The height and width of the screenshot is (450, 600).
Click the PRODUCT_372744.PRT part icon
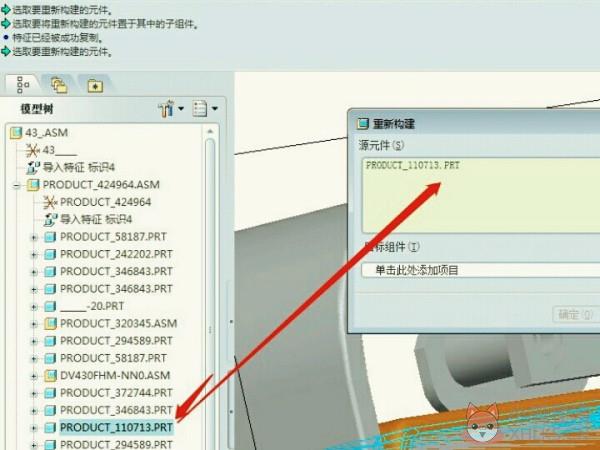pyautogui.click(x=50, y=393)
